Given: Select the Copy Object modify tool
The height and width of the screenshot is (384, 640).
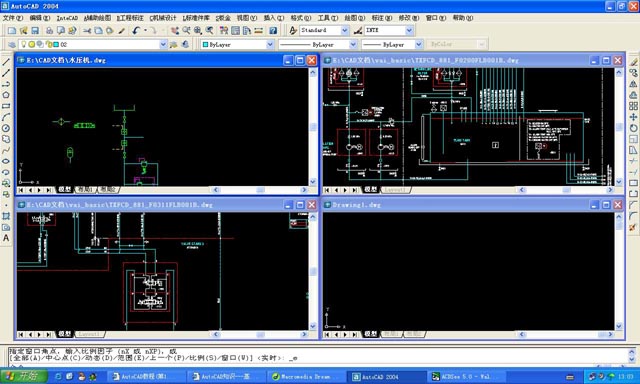Looking at the screenshot, I should [x=633, y=73].
